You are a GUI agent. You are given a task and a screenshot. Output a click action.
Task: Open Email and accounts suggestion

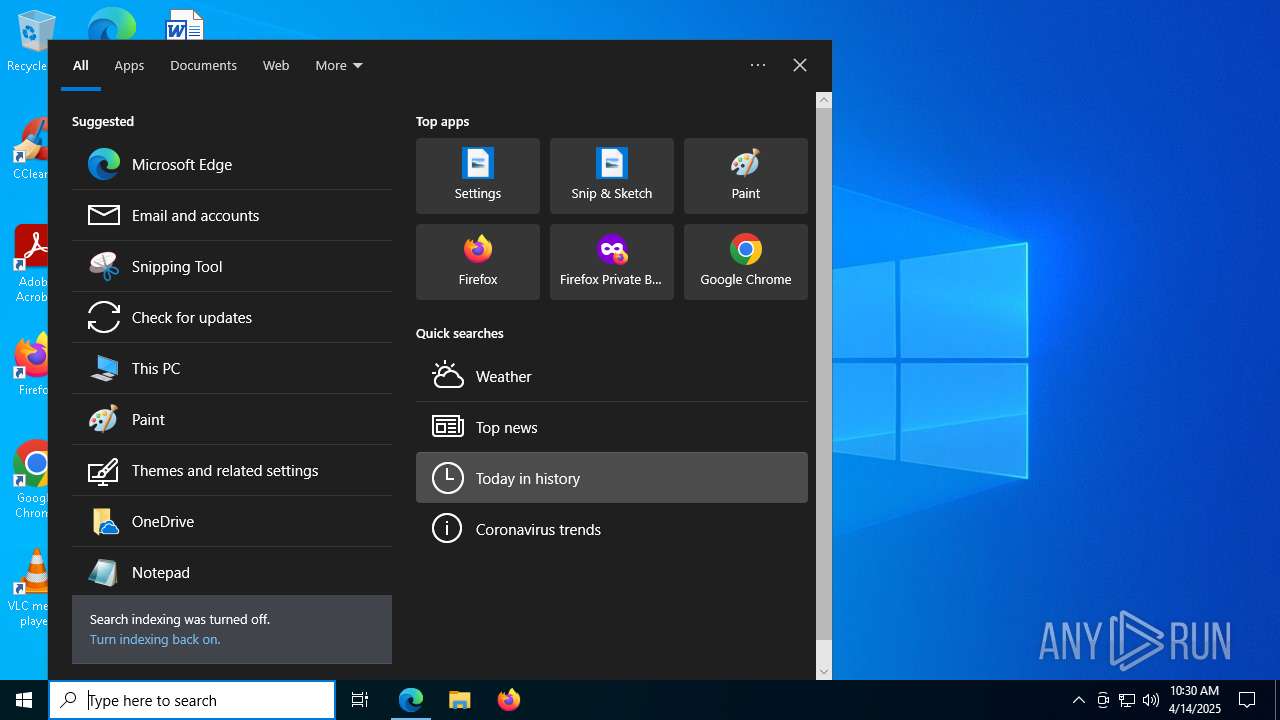[232, 215]
